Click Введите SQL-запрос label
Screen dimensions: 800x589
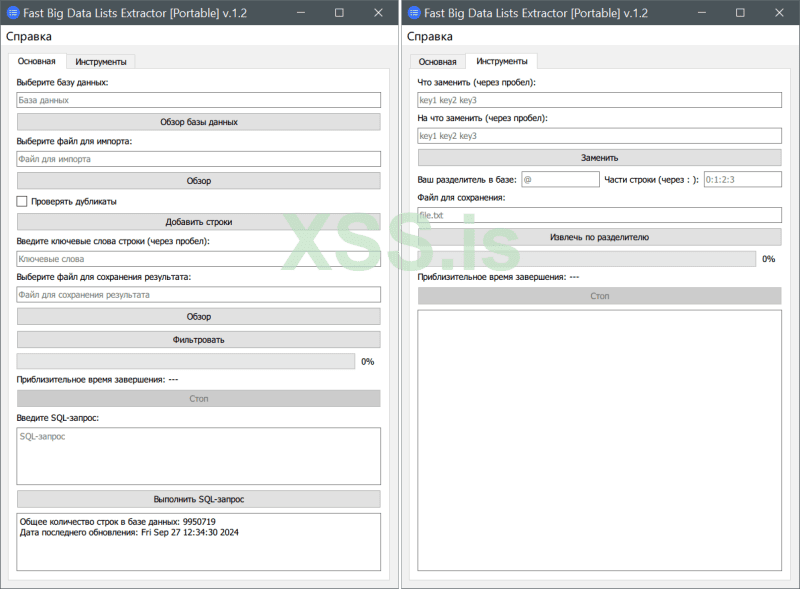(x=58, y=418)
